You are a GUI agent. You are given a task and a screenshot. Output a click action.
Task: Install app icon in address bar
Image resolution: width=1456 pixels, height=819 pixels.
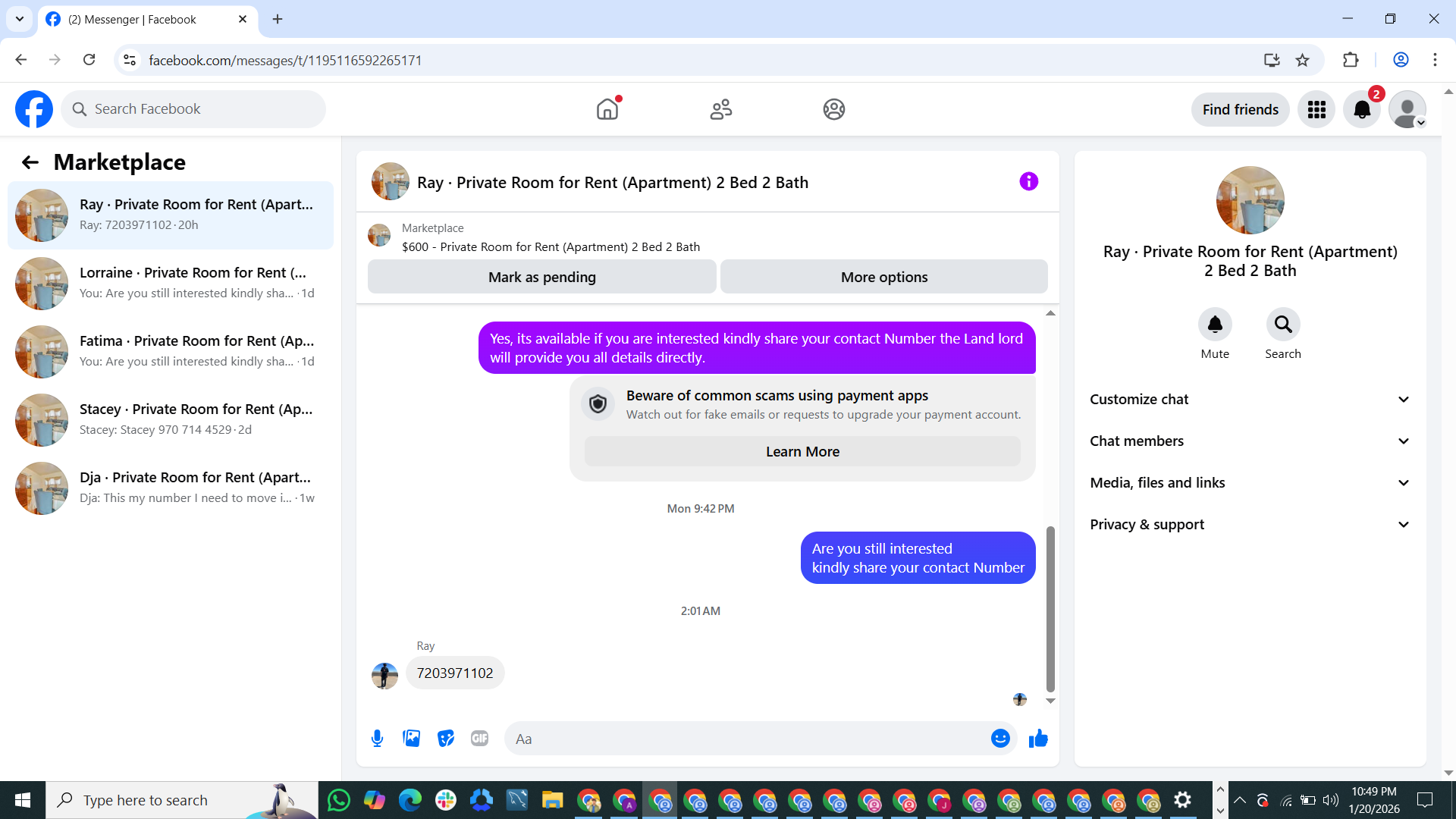[1272, 60]
